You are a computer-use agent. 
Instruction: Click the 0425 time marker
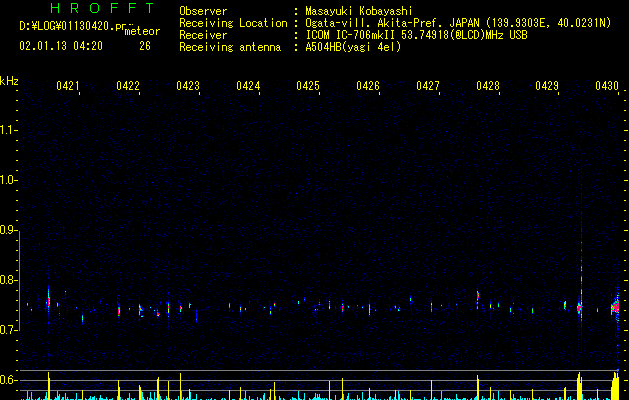[x=308, y=85]
